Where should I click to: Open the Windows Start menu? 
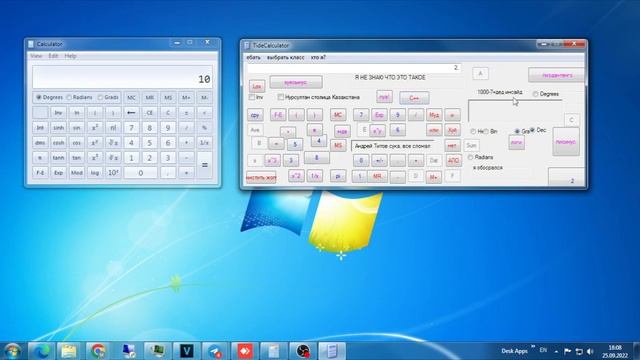(12, 351)
